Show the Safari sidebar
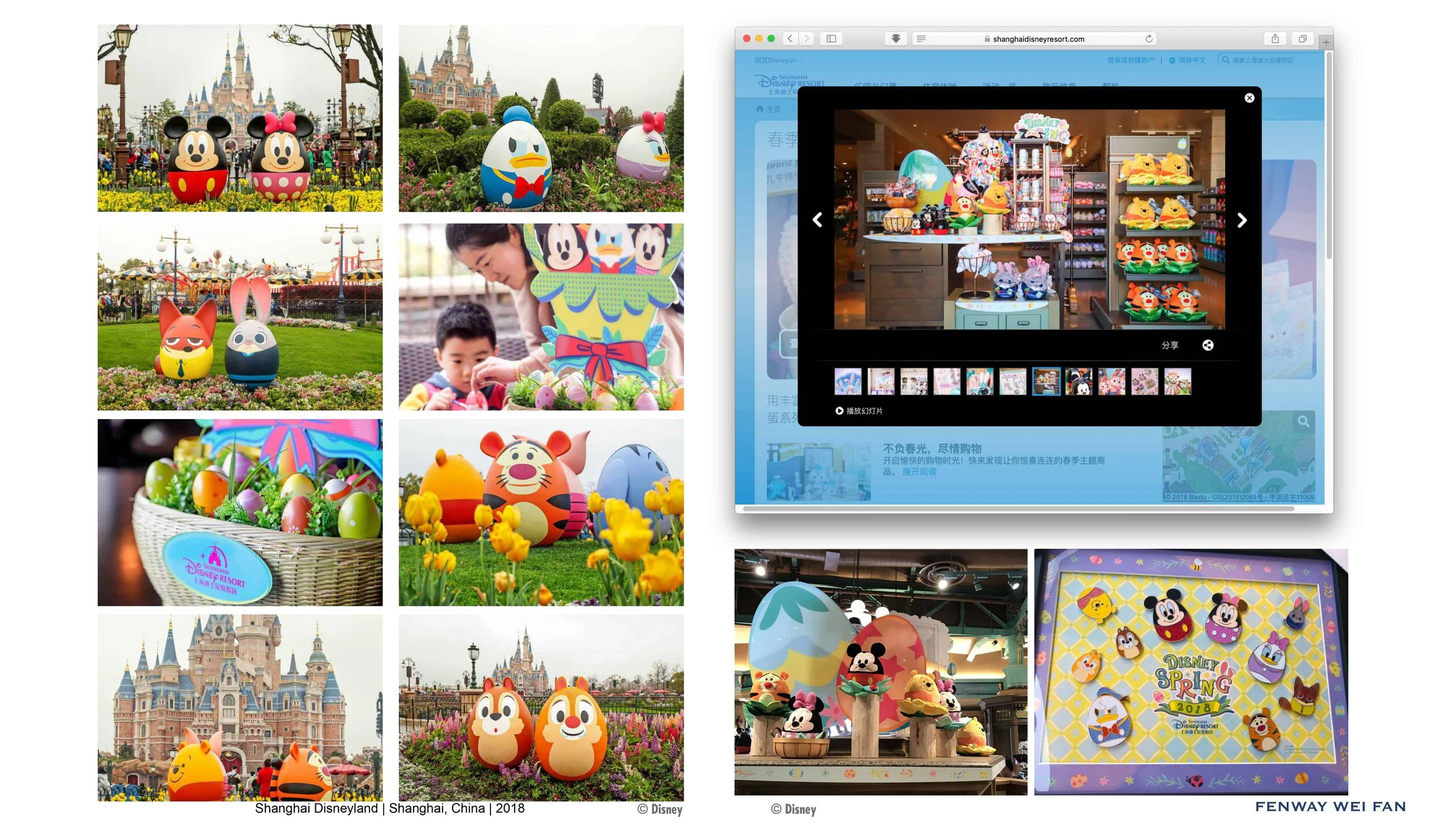Screen dimensions: 1446x840 [831, 39]
